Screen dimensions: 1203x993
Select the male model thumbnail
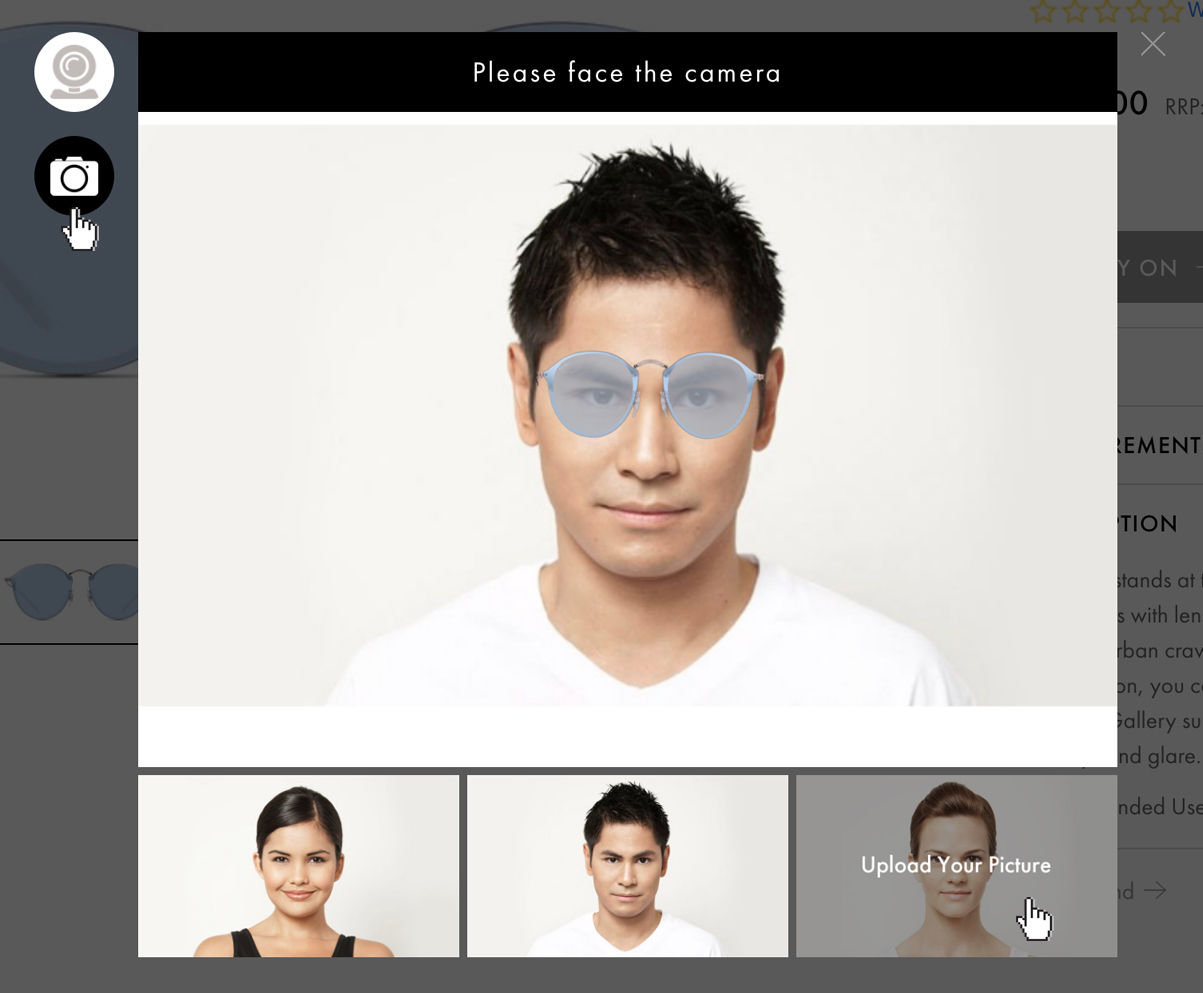point(627,865)
